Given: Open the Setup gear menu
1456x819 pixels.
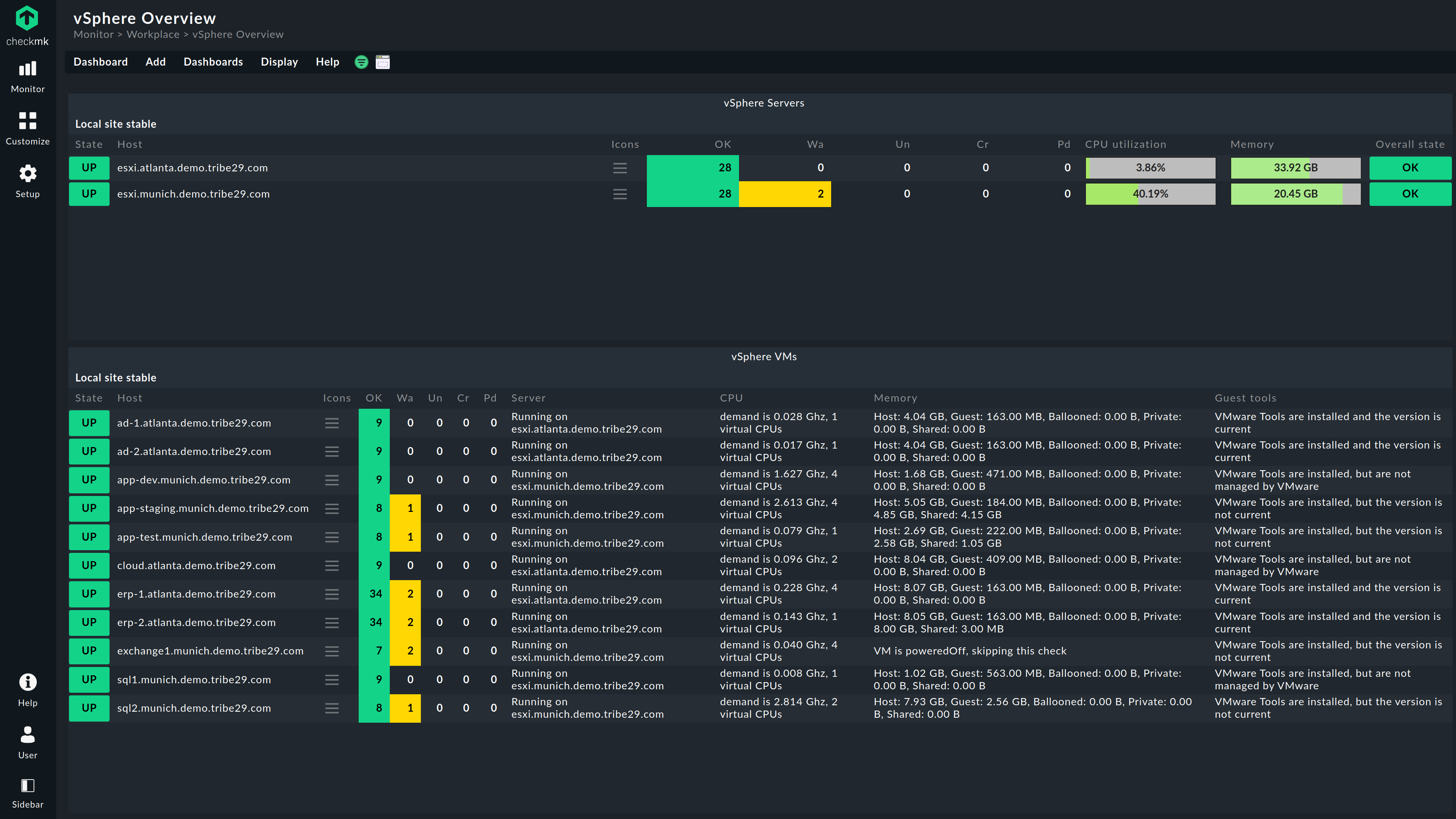Looking at the screenshot, I should click(28, 182).
